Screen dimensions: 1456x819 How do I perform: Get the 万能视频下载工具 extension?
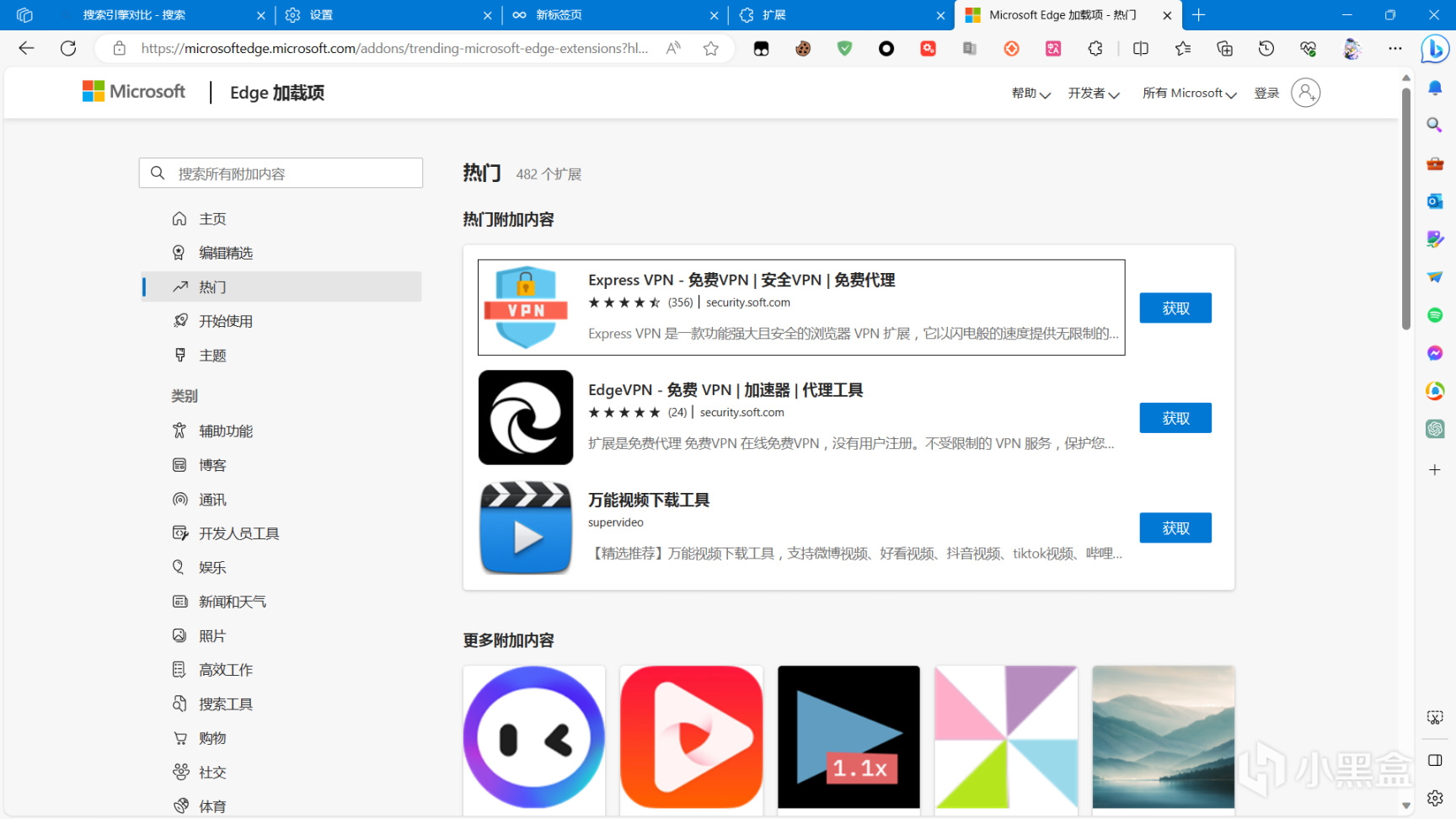point(1175,528)
